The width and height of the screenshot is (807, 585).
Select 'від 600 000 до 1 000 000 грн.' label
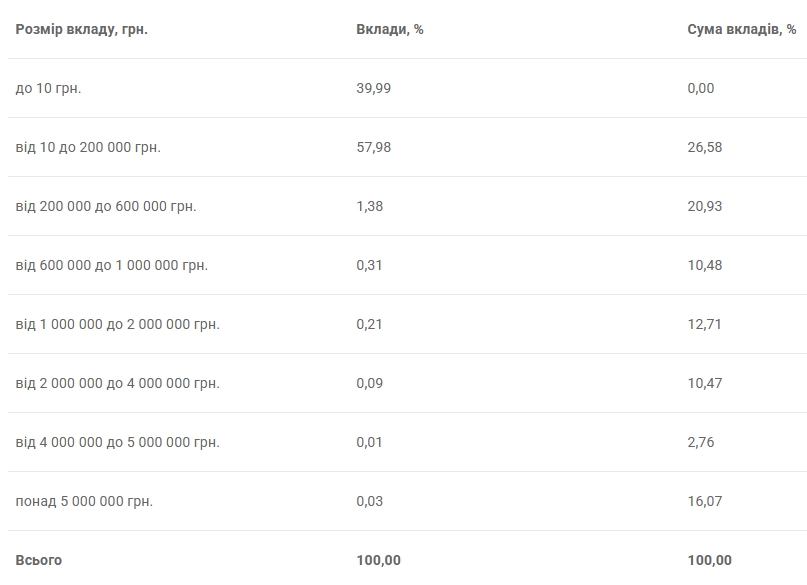tap(112, 265)
